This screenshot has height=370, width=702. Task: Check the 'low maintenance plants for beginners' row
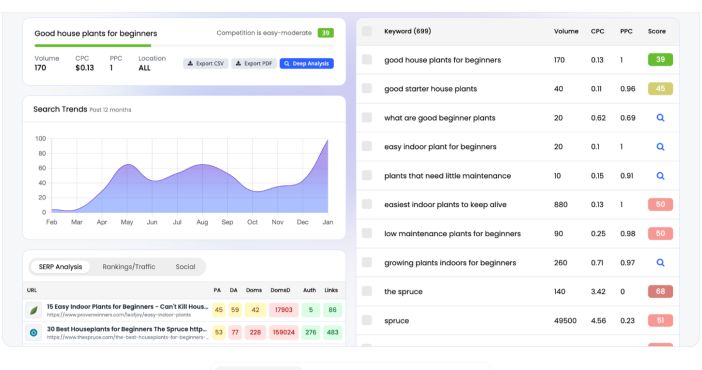(x=367, y=233)
